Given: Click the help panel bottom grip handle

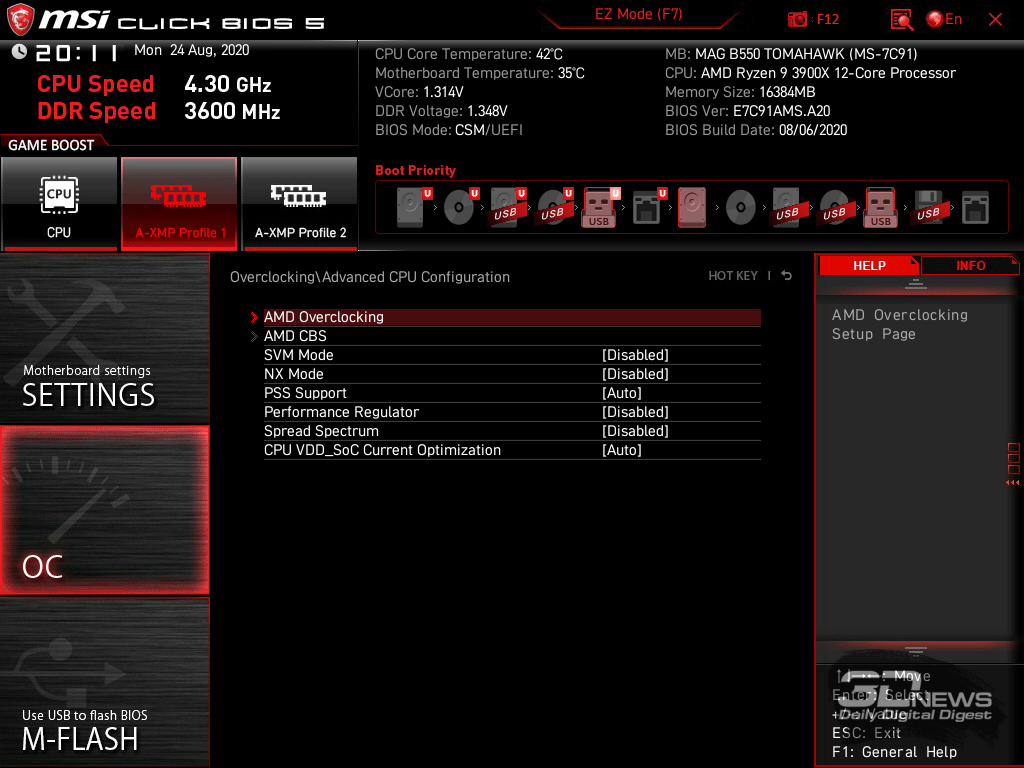Looking at the screenshot, I should pos(915,651).
